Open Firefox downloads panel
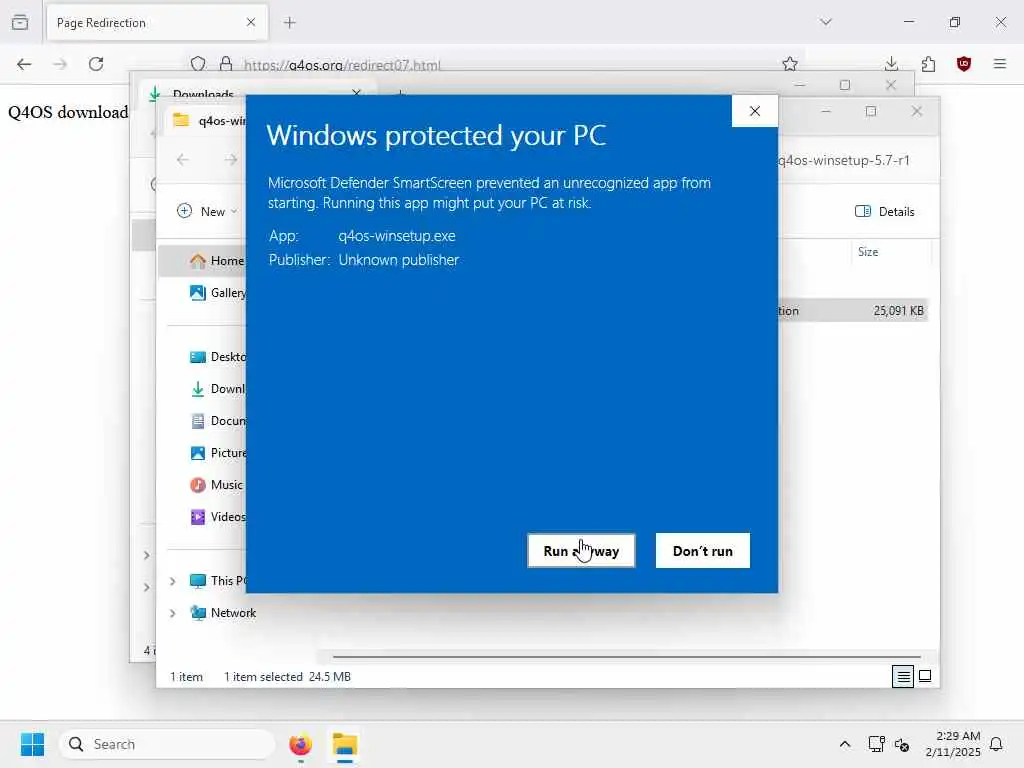Image resolution: width=1024 pixels, height=768 pixels. click(891, 64)
